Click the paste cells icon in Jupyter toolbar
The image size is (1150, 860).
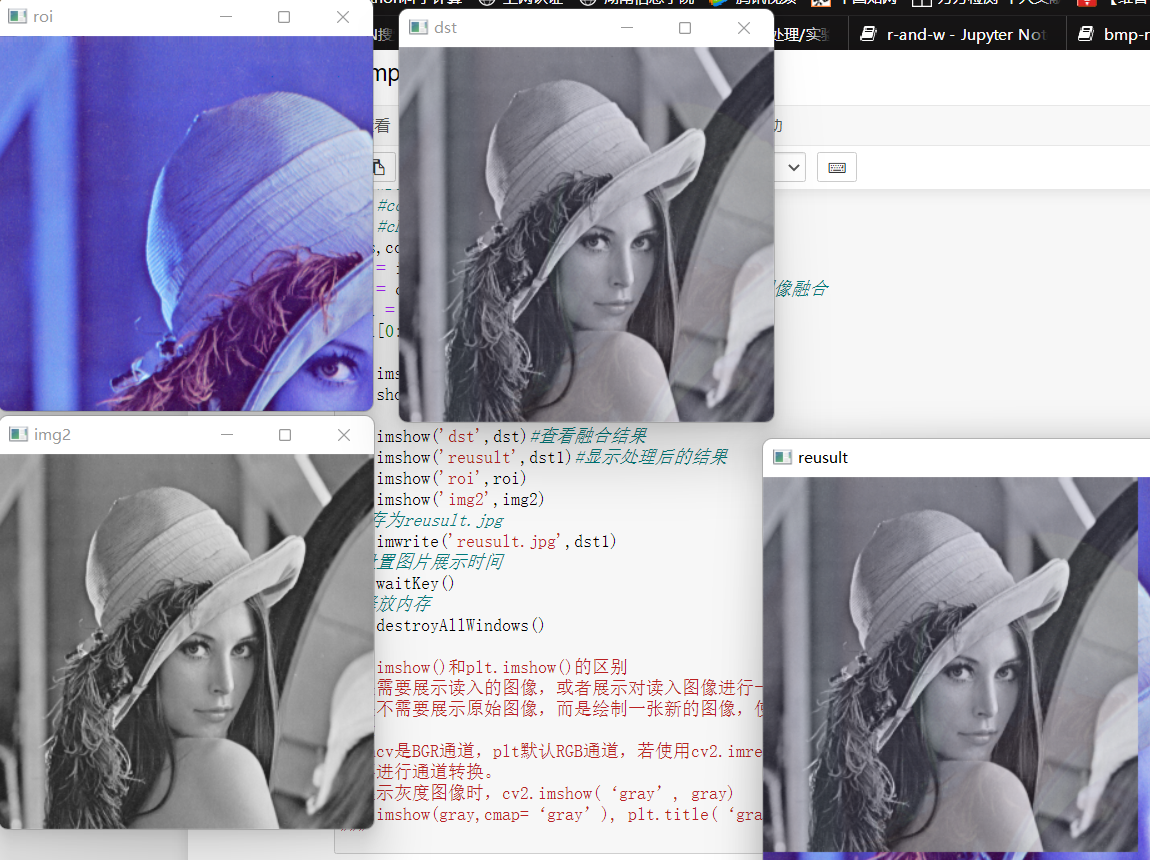(x=381, y=167)
